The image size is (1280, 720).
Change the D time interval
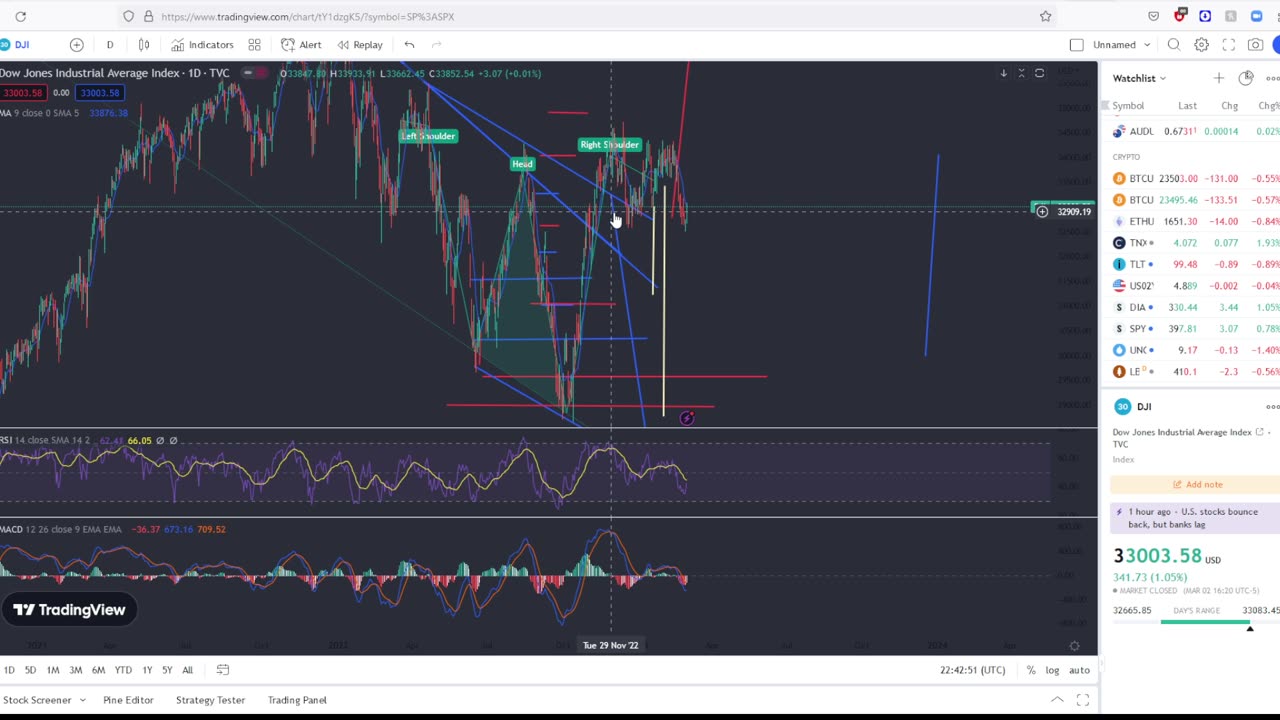tap(110, 45)
